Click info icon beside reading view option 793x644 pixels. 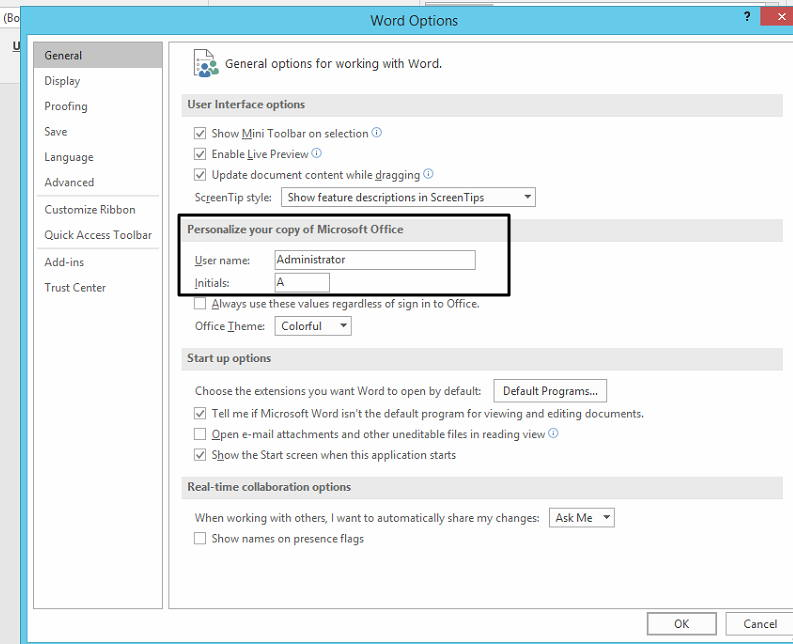coord(553,434)
